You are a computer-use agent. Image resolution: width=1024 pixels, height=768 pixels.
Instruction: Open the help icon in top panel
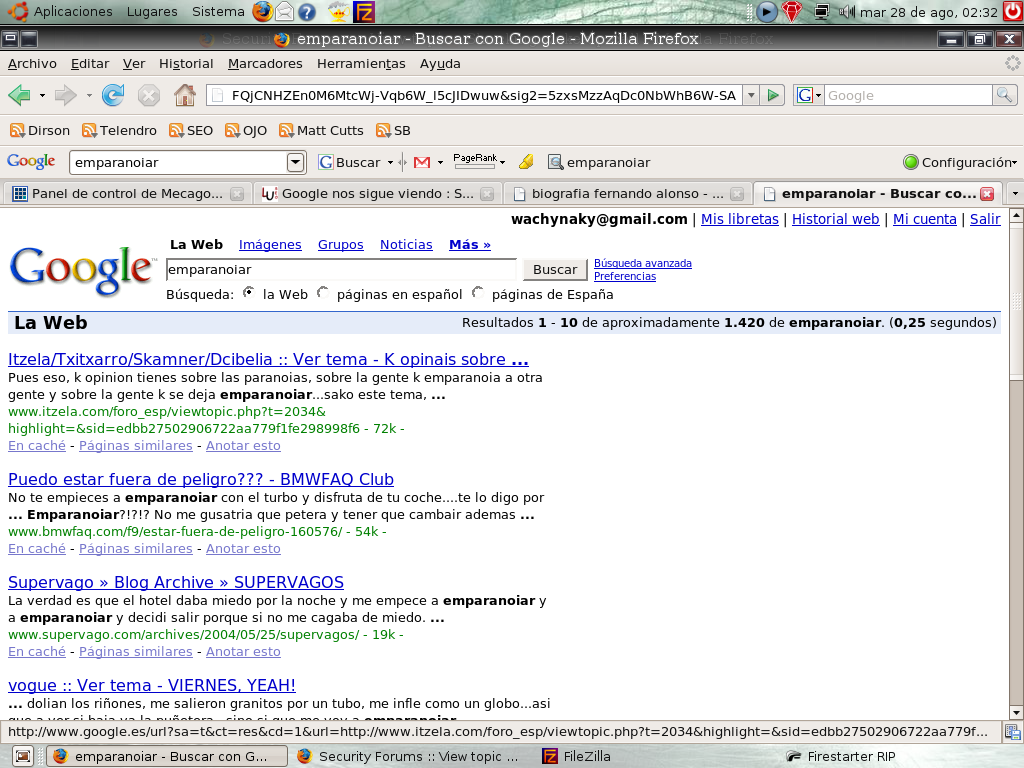(x=306, y=11)
